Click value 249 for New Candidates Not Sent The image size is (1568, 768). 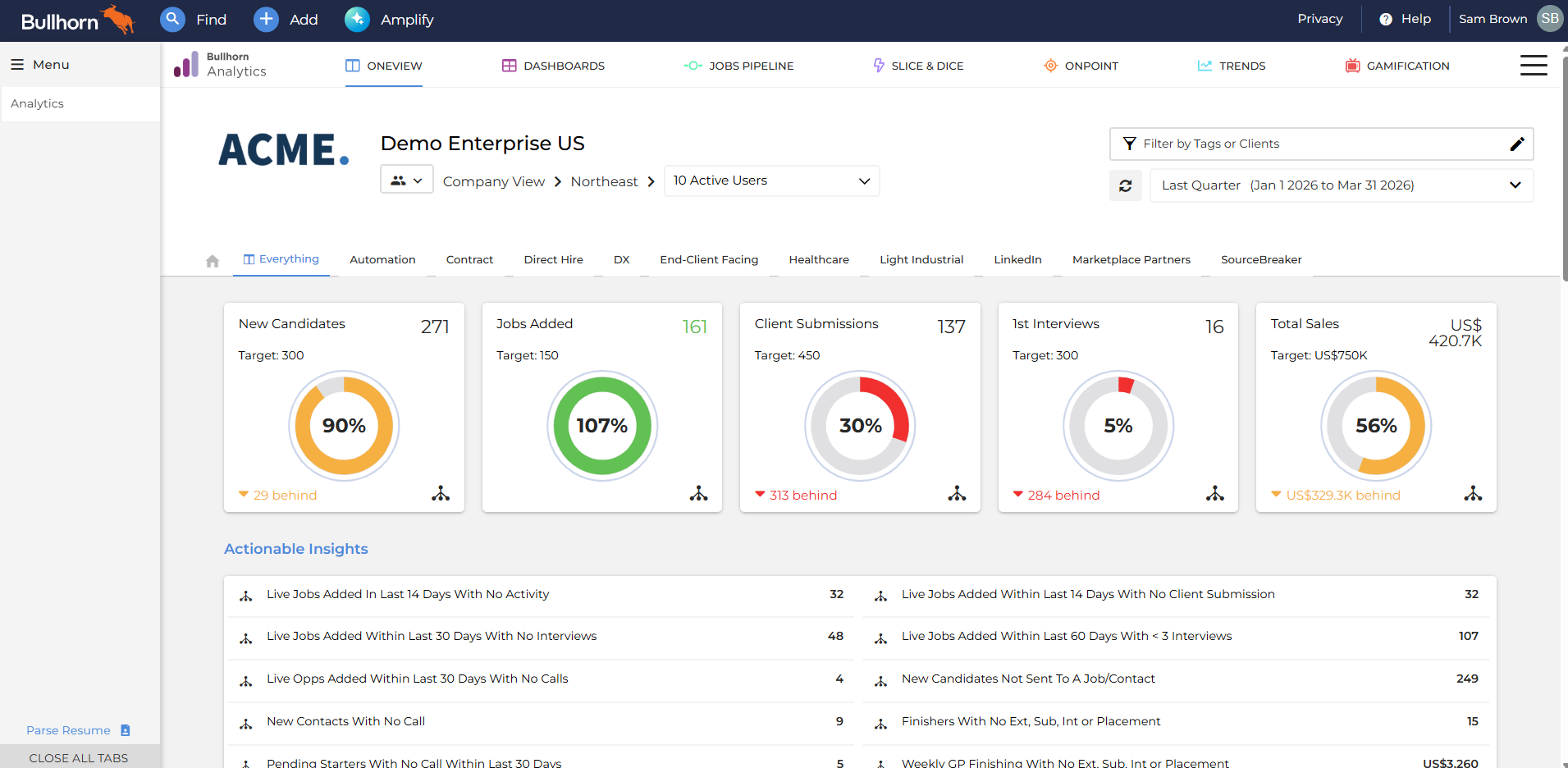(x=1467, y=679)
